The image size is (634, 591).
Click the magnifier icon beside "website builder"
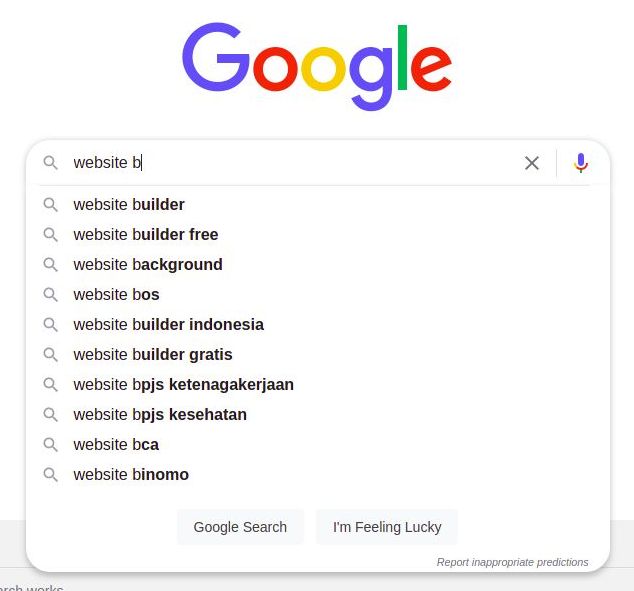pos(51,205)
